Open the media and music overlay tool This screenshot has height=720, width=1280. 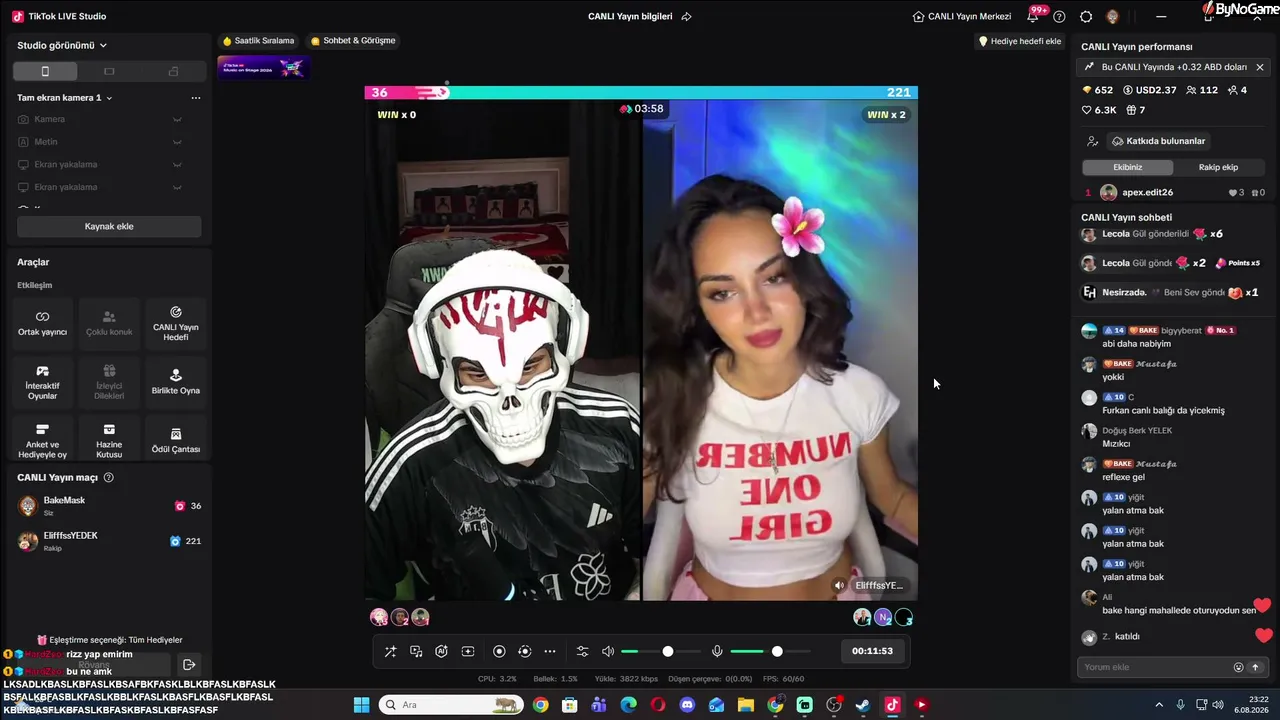[x=416, y=651]
